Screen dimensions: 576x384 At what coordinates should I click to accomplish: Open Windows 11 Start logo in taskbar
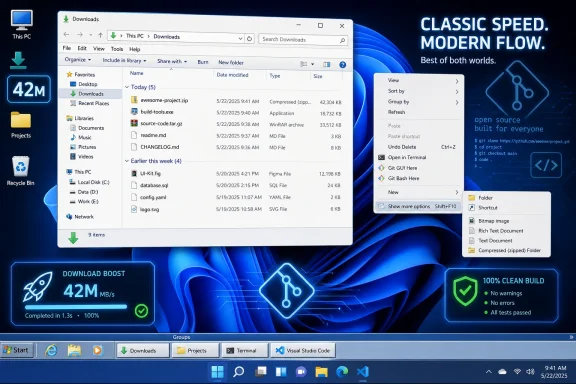217,372
